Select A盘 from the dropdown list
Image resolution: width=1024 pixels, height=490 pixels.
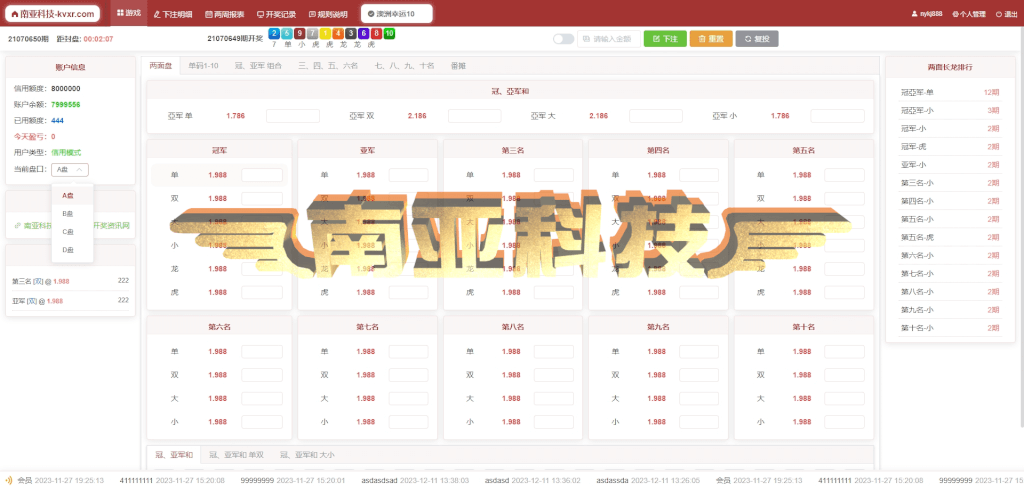[x=72, y=195]
